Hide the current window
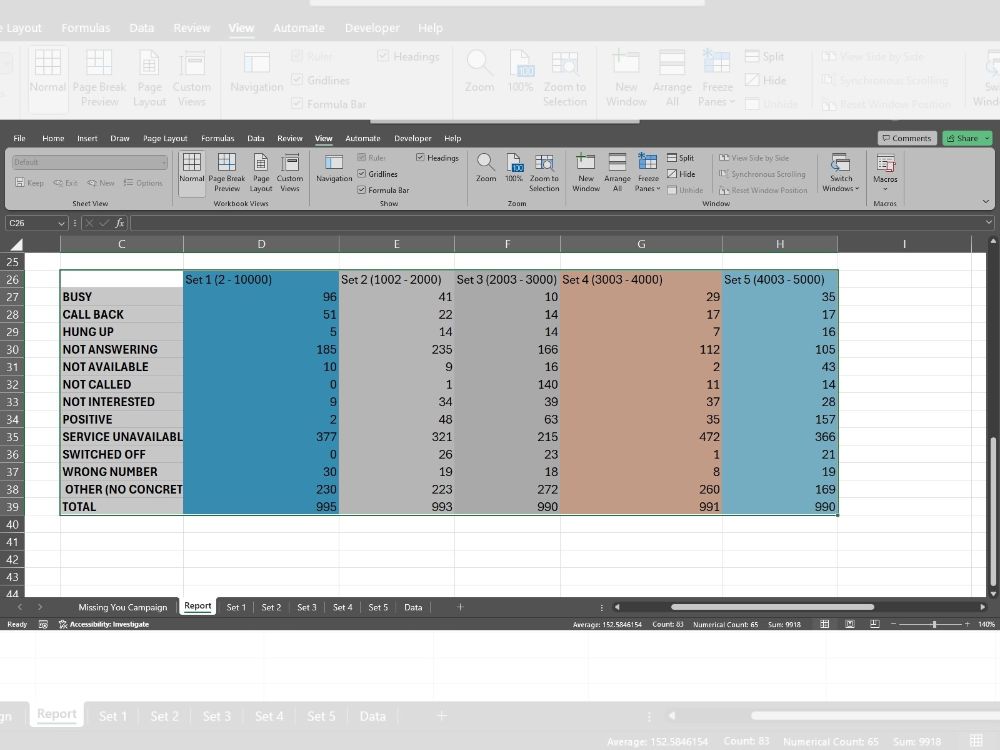 point(681,173)
